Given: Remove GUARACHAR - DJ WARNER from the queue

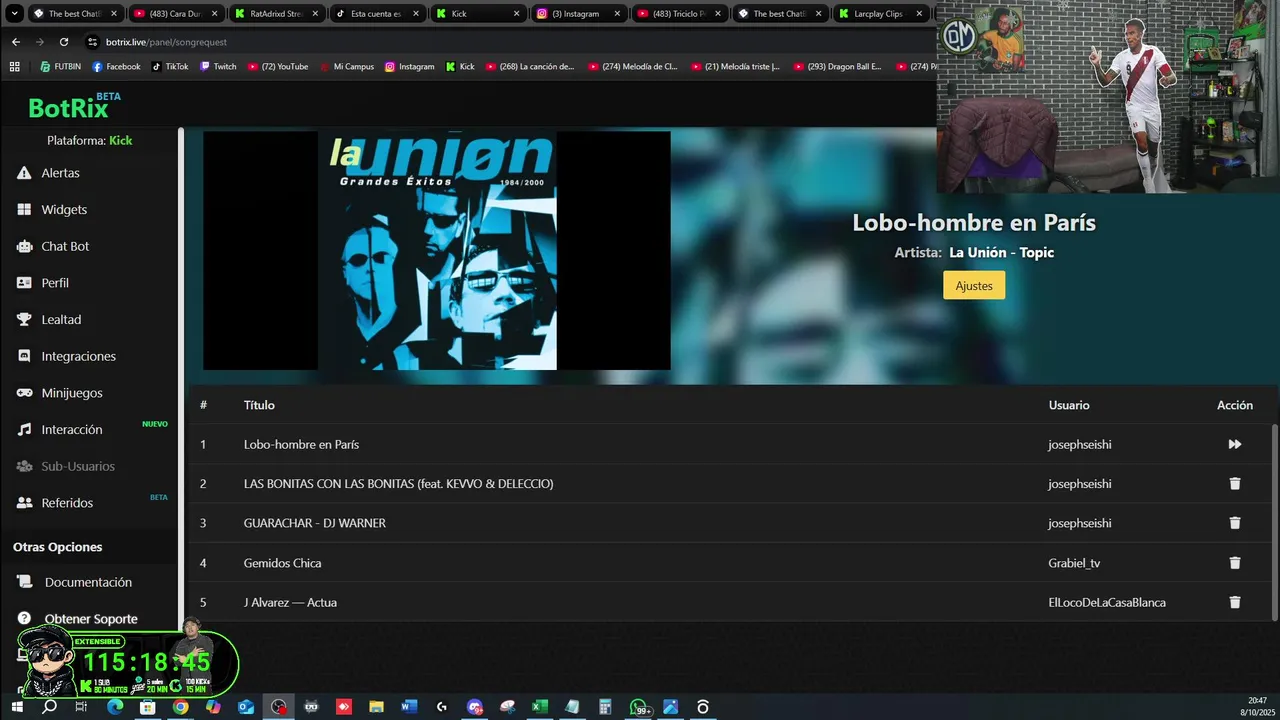Looking at the screenshot, I should 1234,523.
